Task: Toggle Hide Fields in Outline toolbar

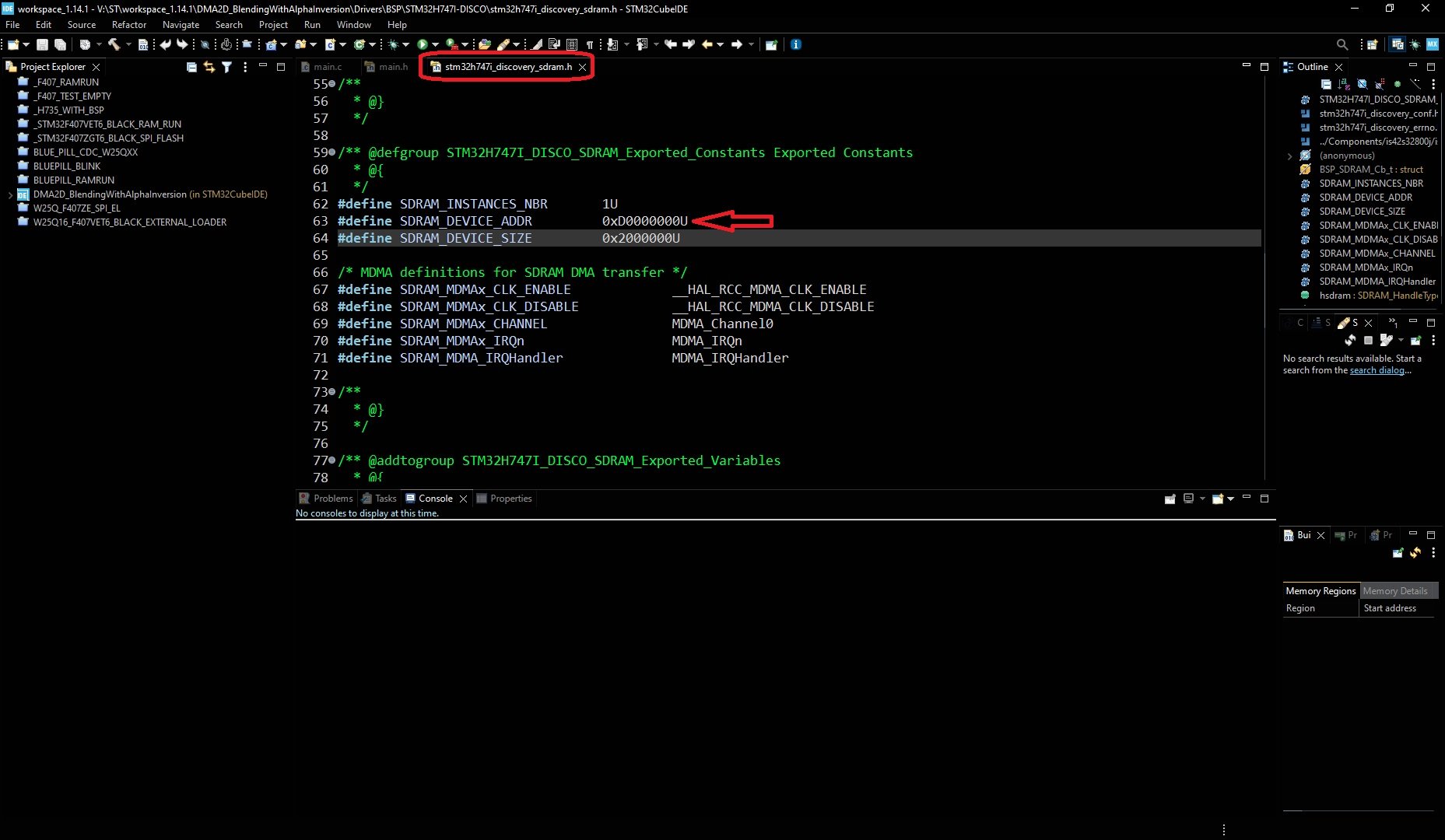Action: [x=1363, y=84]
